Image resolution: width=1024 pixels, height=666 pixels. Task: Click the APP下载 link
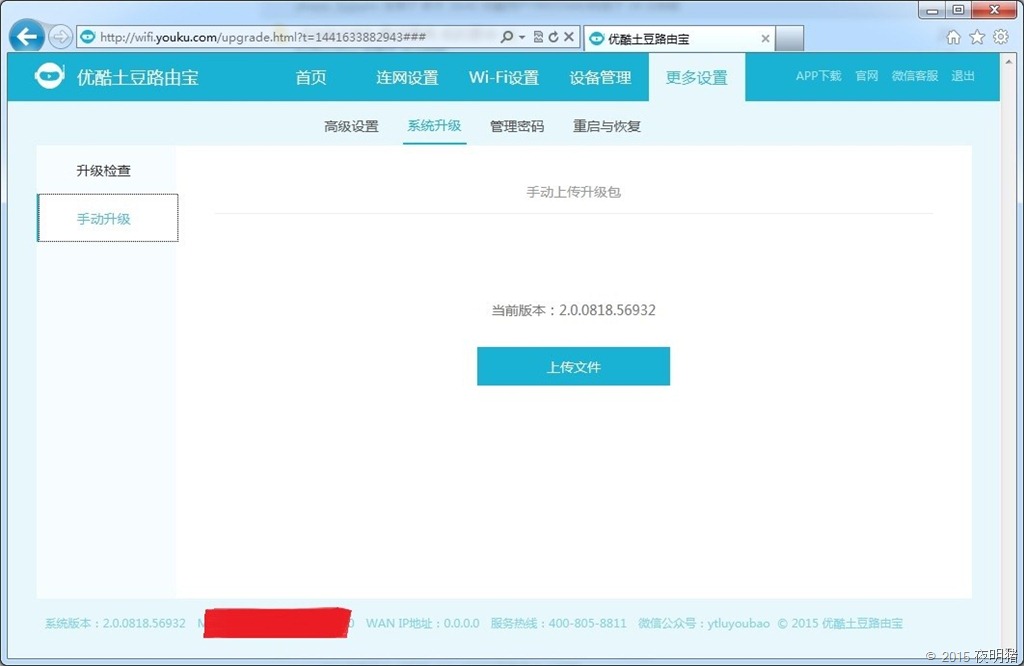(818, 76)
